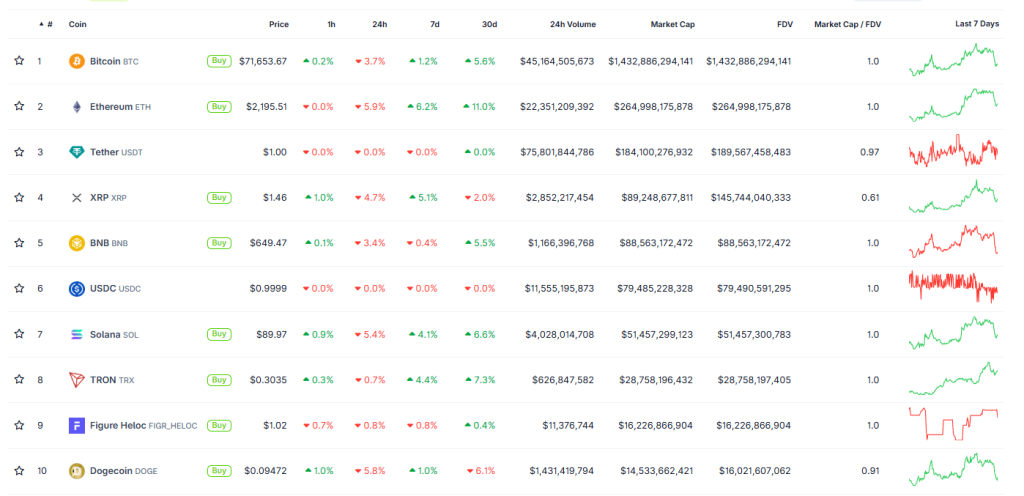Toggle the favorite star for Solana

click(x=19, y=334)
